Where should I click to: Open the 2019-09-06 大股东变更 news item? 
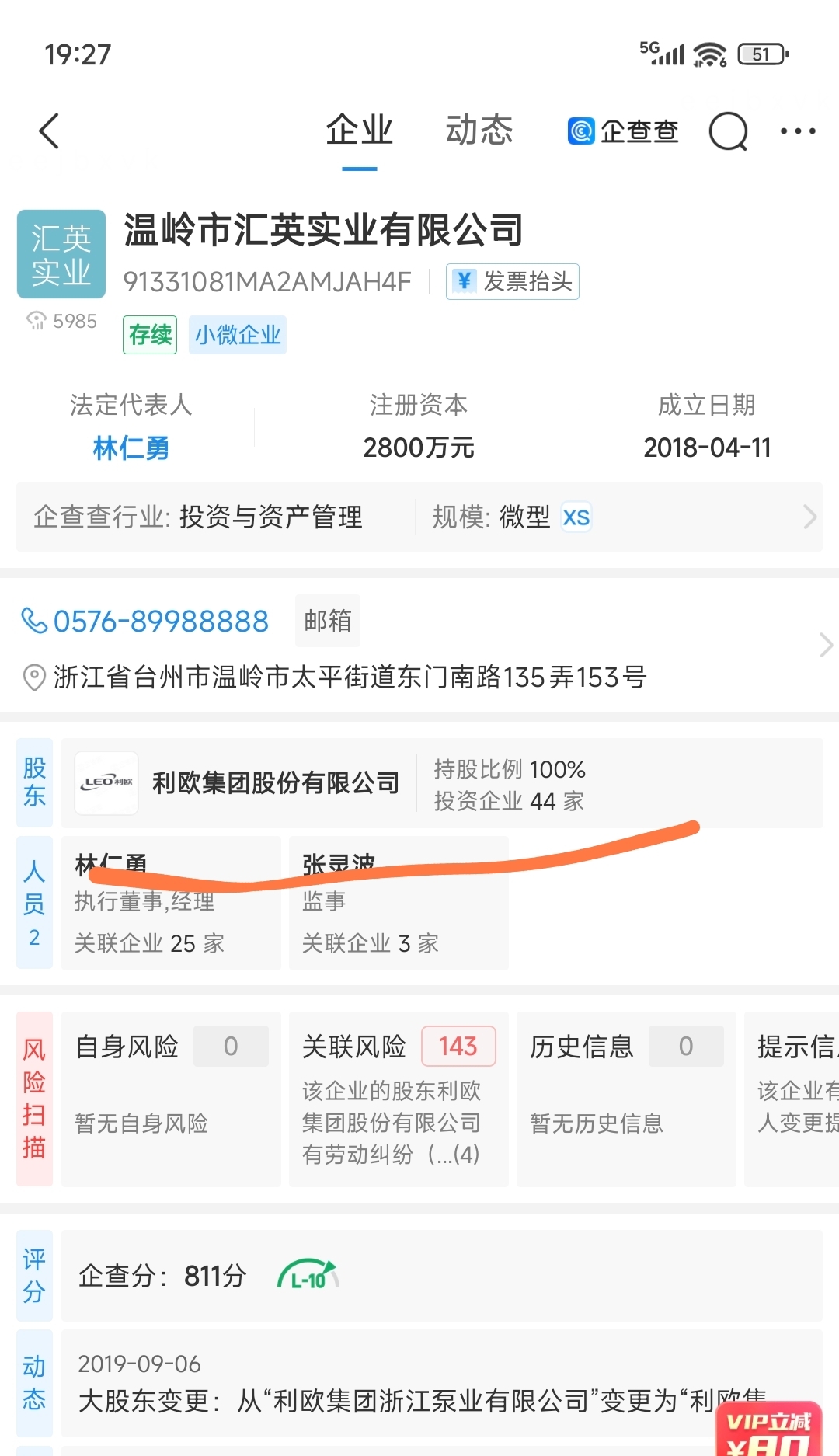[441, 1383]
